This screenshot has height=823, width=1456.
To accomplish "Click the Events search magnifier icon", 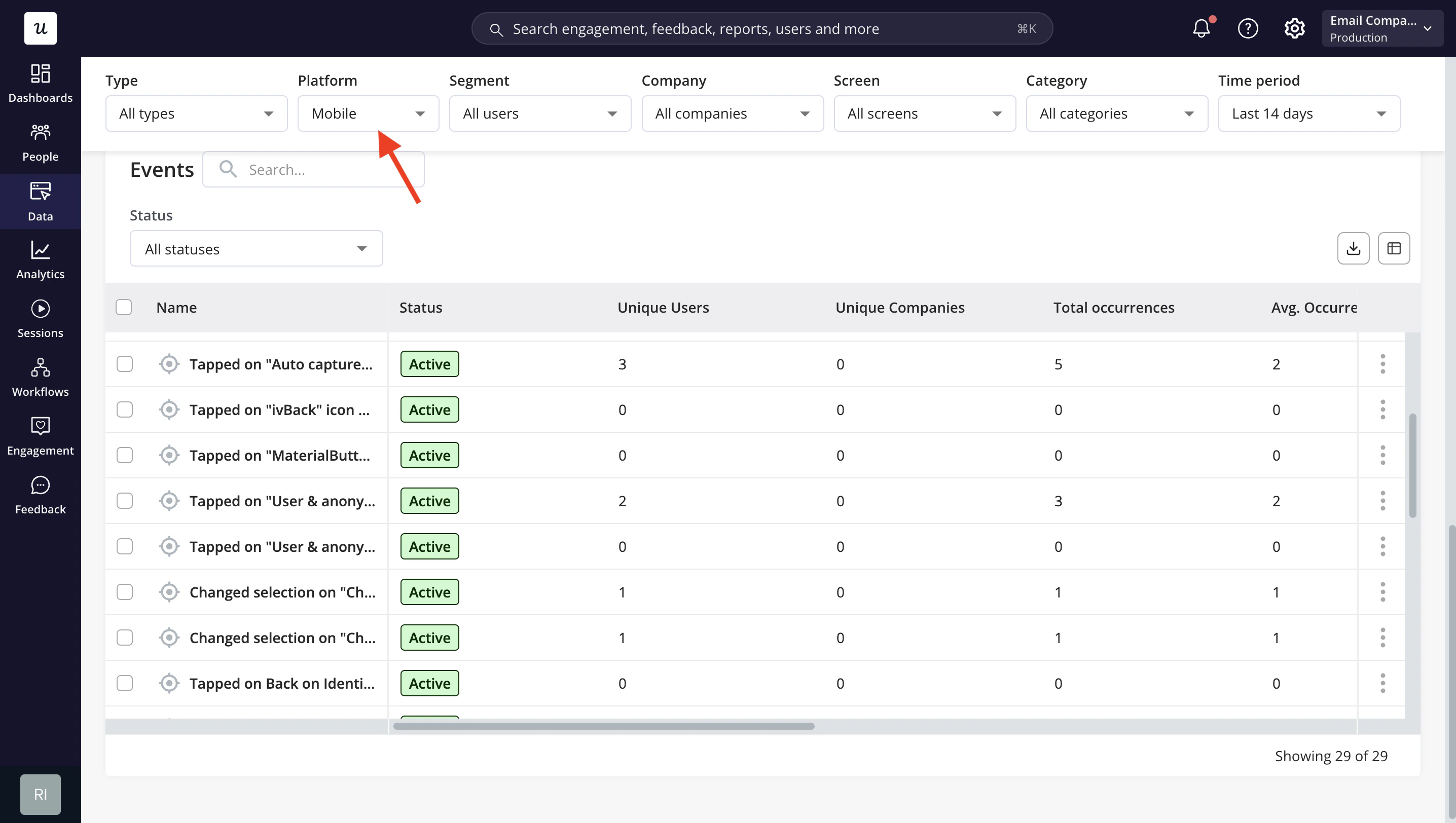I will pyautogui.click(x=228, y=169).
